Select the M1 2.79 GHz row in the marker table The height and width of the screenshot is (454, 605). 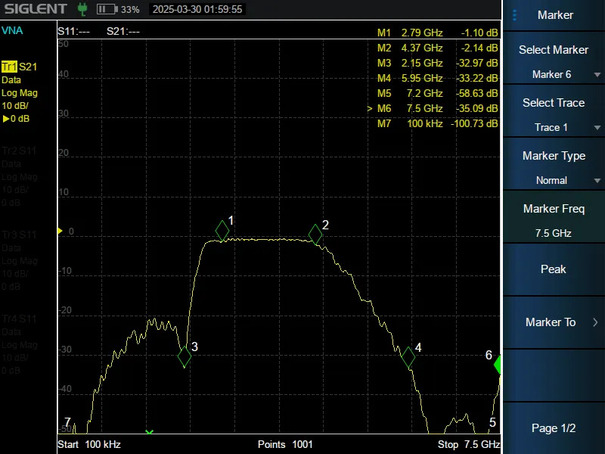coord(438,33)
